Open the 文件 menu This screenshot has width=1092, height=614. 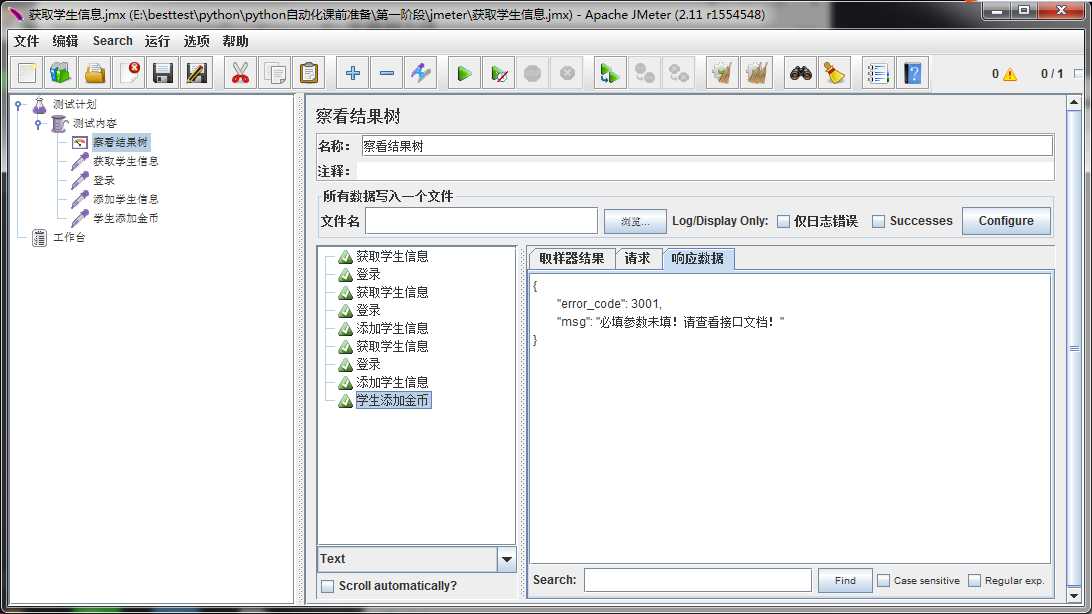pos(26,41)
